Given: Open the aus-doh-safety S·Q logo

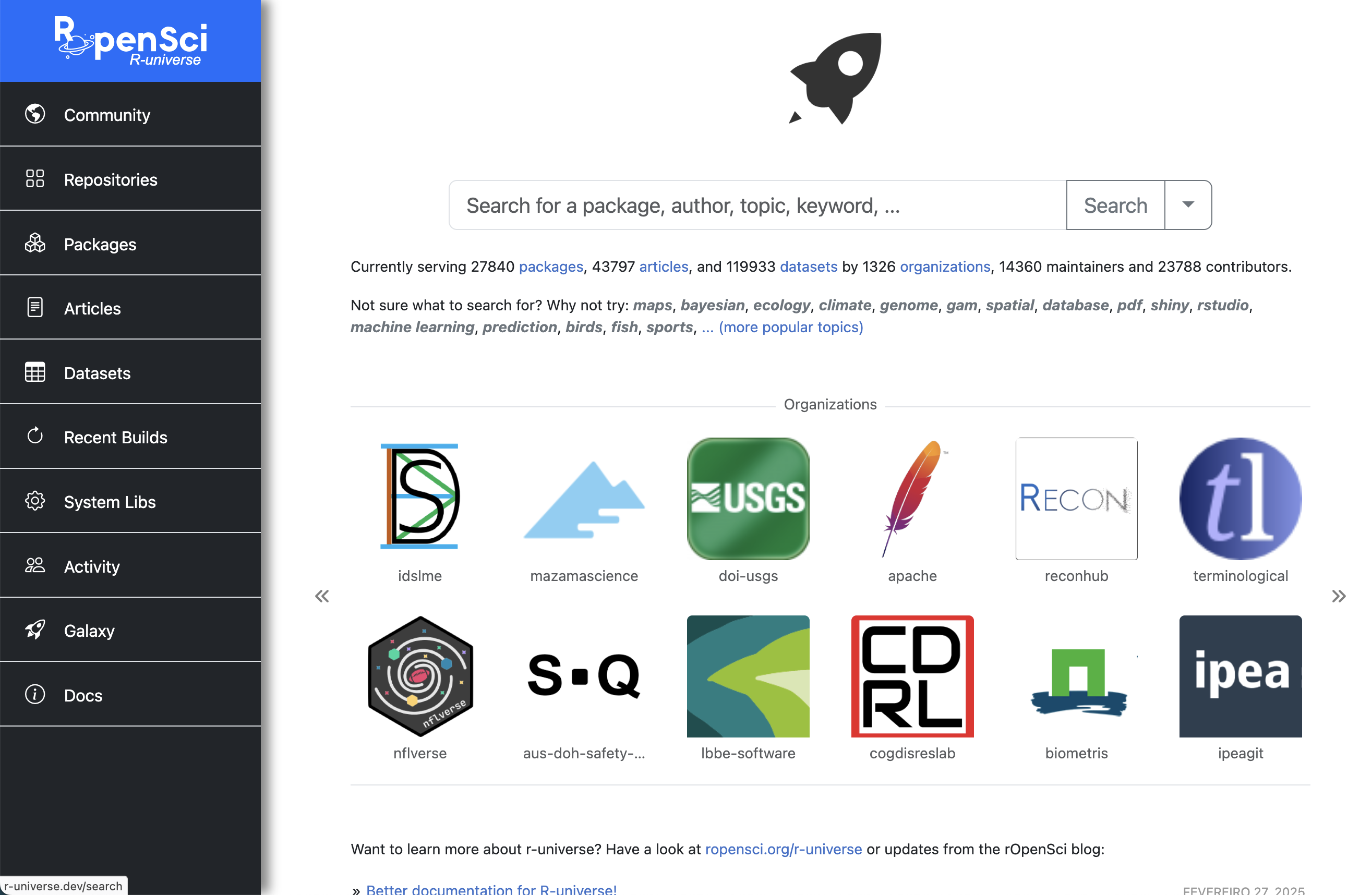Looking at the screenshot, I should [584, 676].
